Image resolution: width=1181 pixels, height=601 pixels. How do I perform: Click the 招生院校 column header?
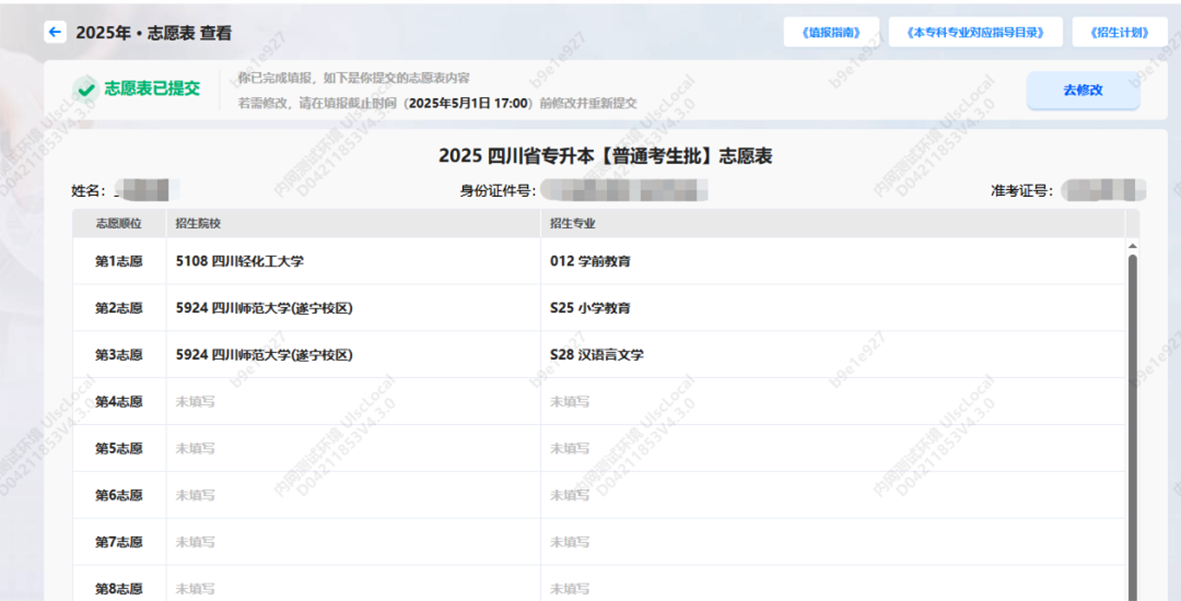coord(198,223)
